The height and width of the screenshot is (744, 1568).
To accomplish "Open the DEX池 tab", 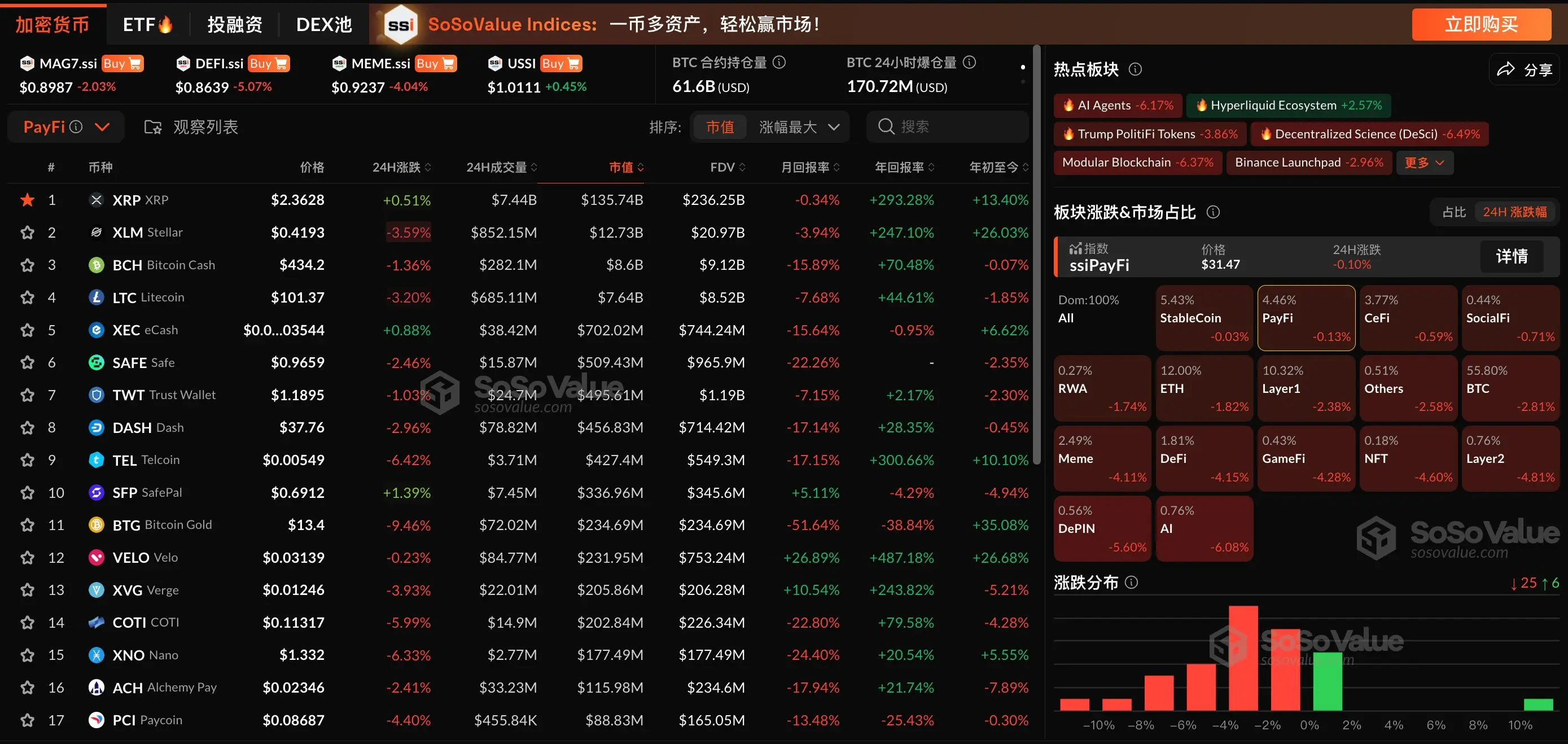I will coord(324,24).
